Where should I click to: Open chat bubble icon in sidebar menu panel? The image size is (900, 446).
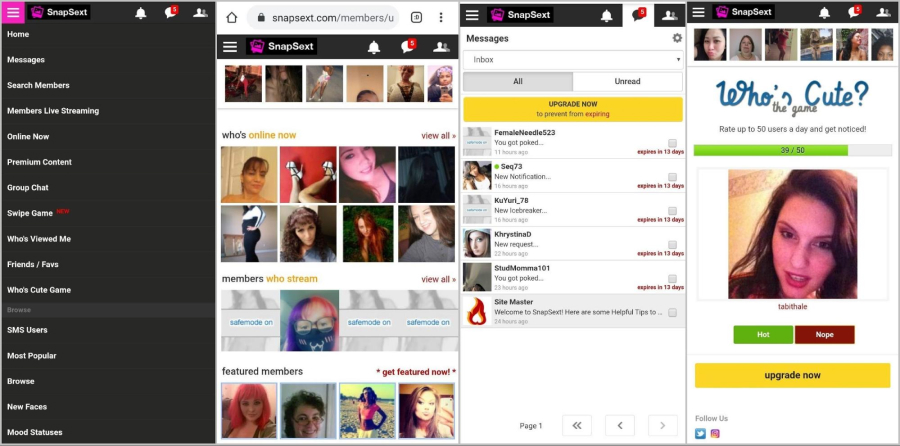click(171, 12)
